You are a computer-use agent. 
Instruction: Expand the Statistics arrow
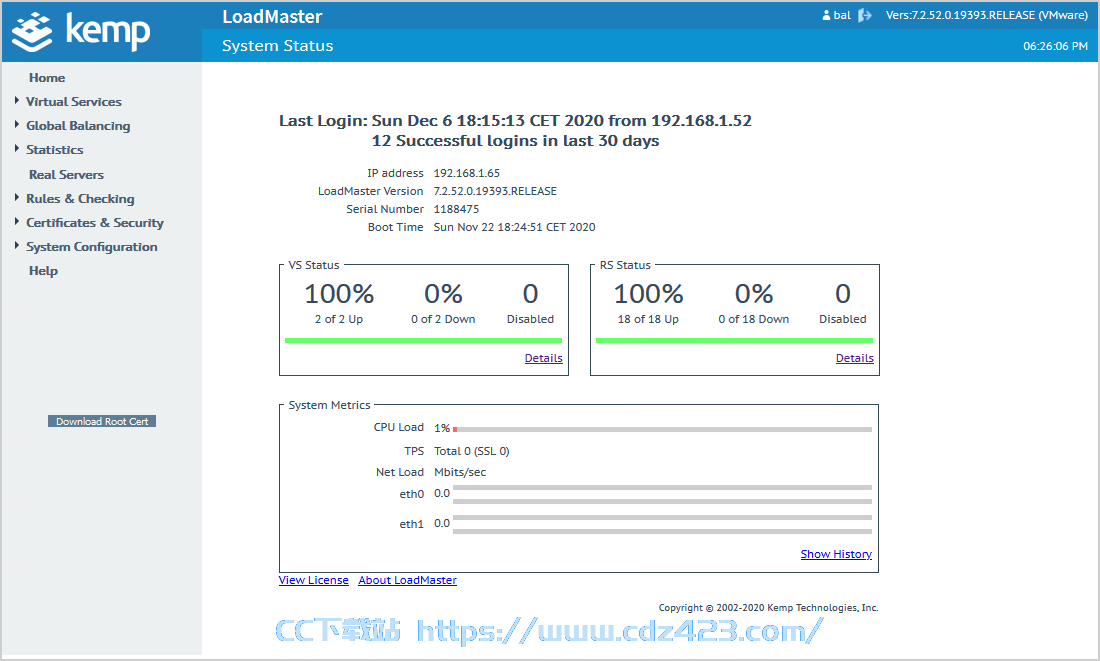click(17, 149)
